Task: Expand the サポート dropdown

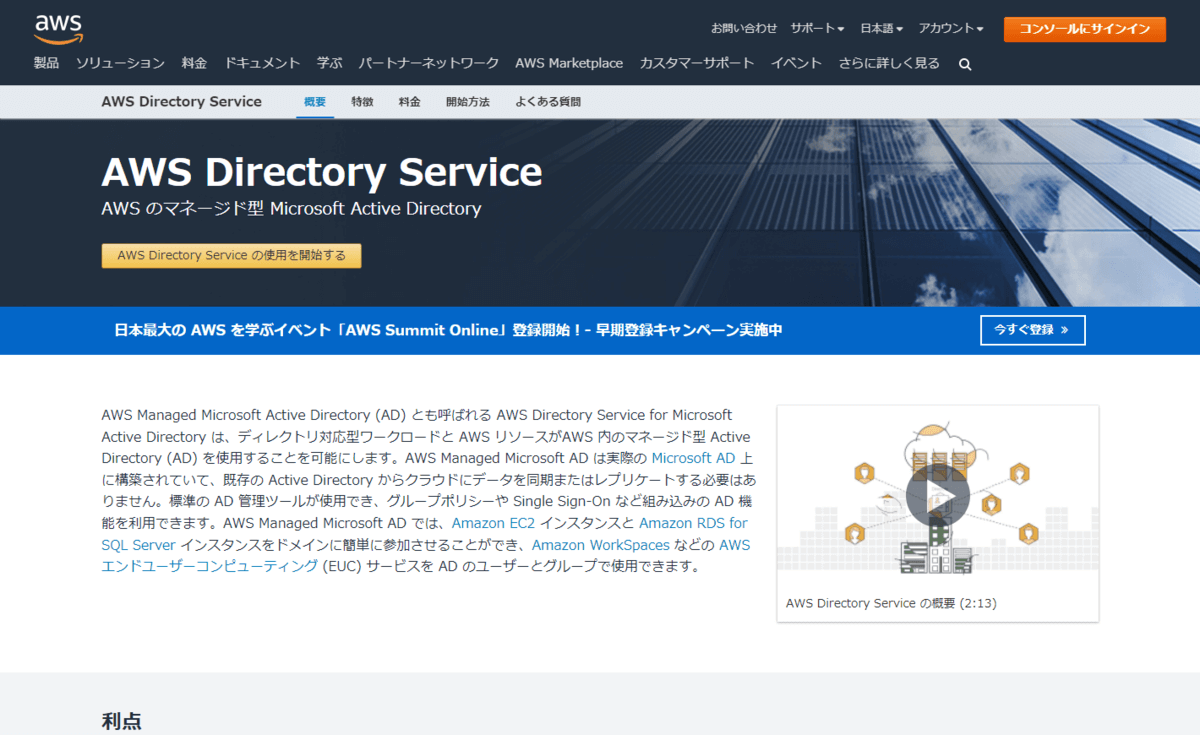Action: point(817,28)
